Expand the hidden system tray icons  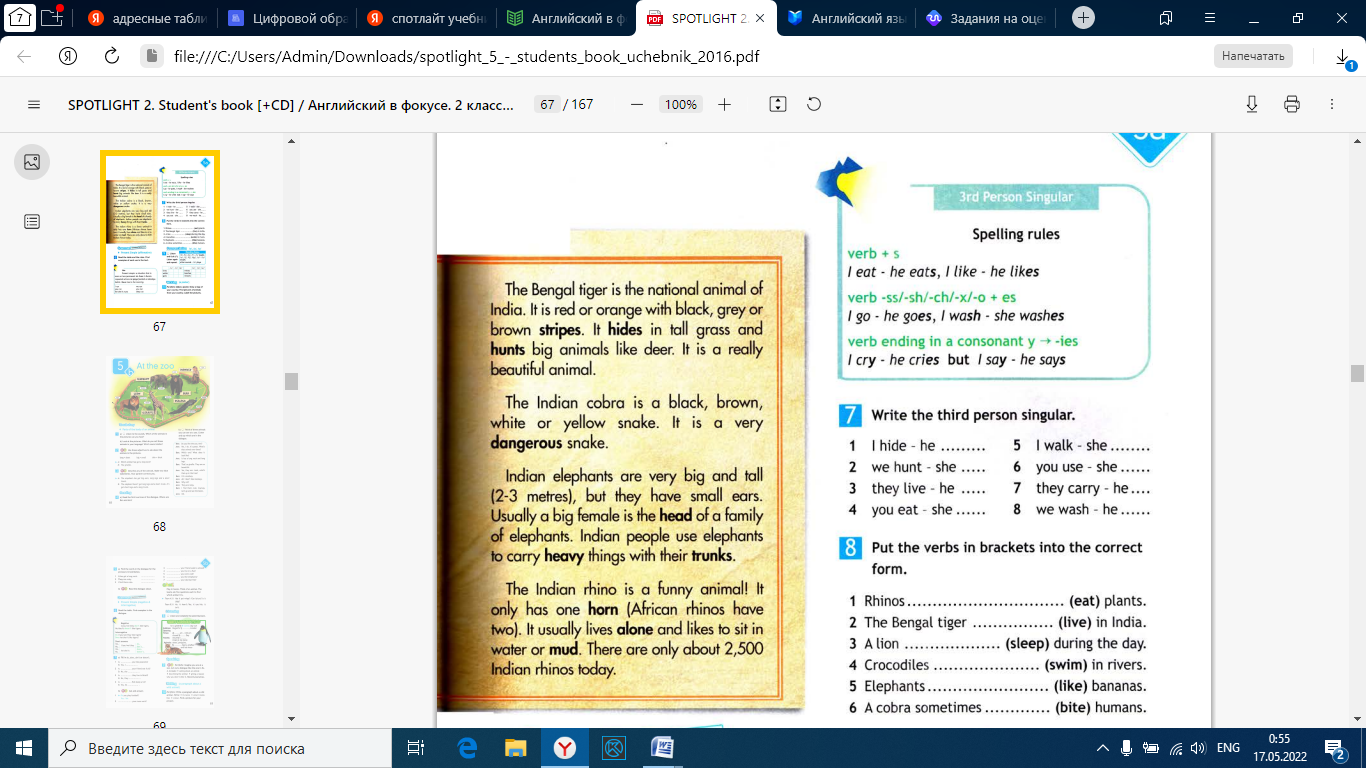(x=1103, y=747)
